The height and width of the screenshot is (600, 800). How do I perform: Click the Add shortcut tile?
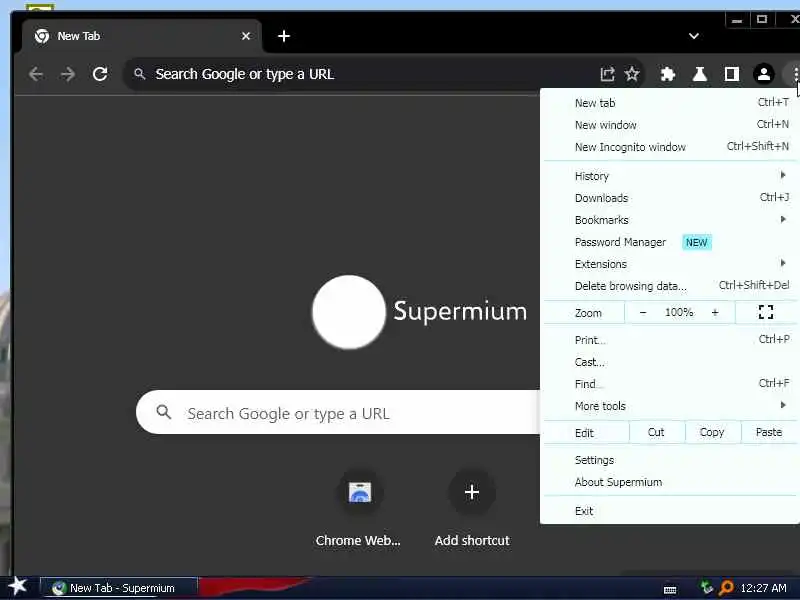472,510
